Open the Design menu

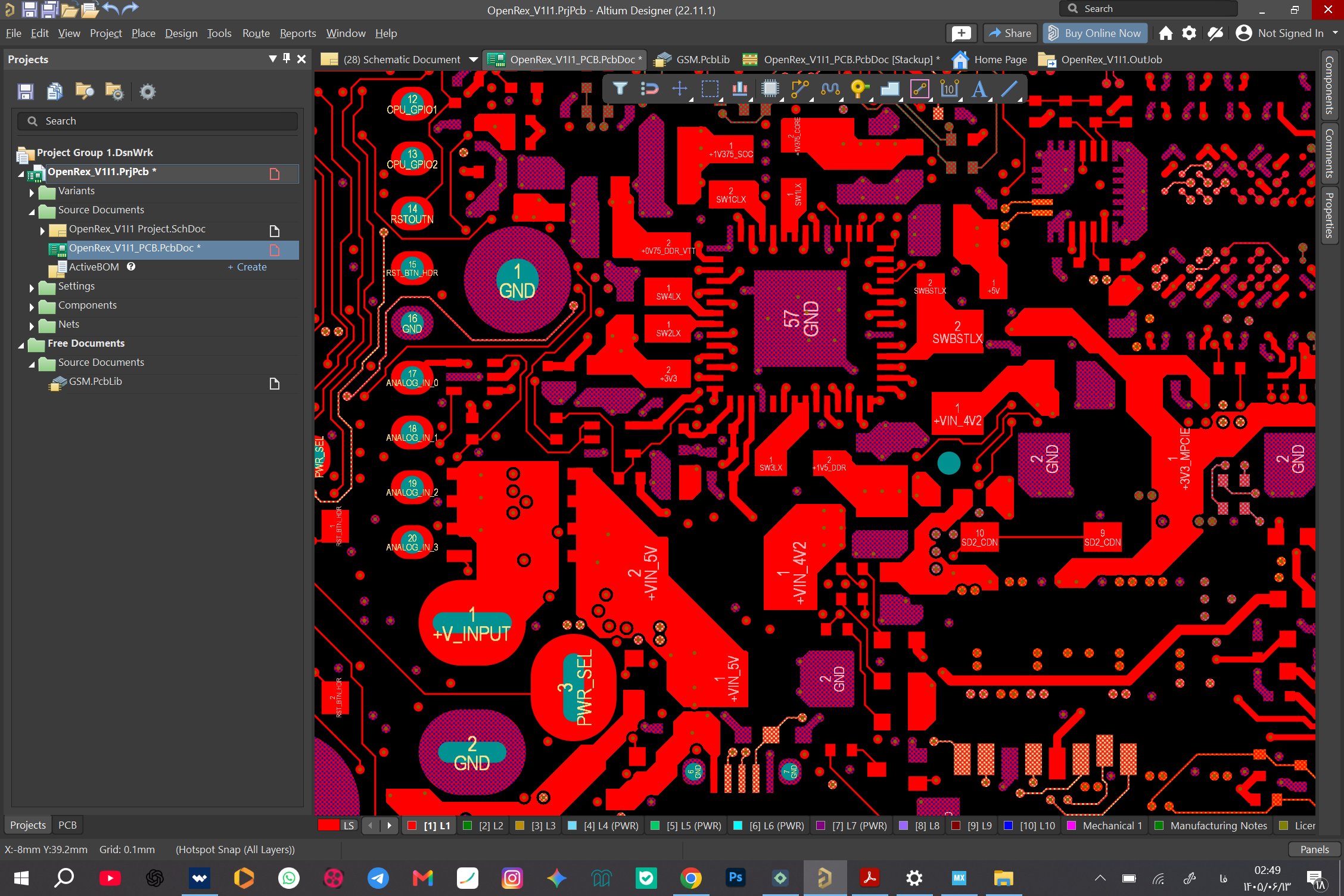coord(181,33)
